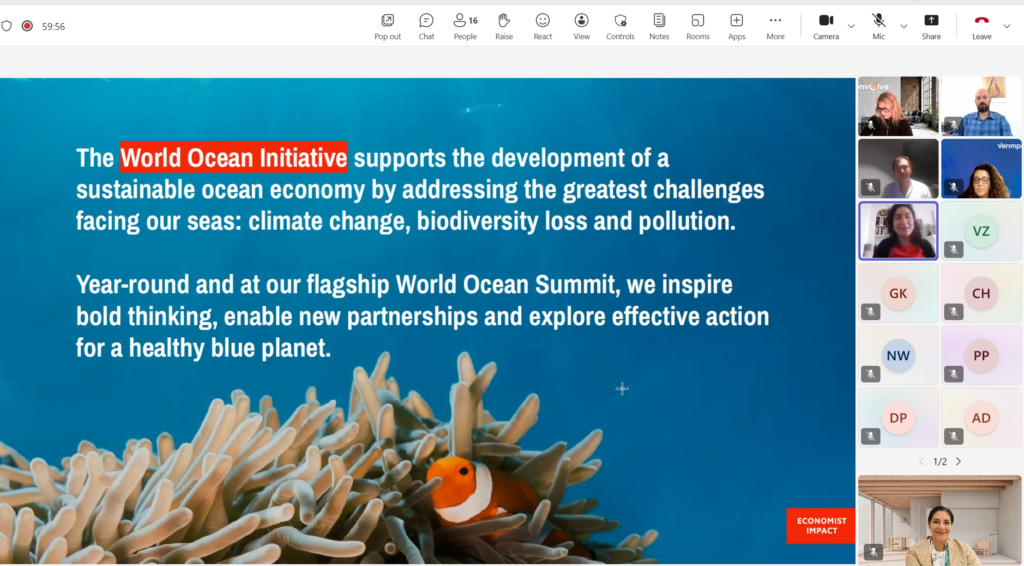Click the red Leave button
Screen dimensions: 1024x566
coord(982,26)
